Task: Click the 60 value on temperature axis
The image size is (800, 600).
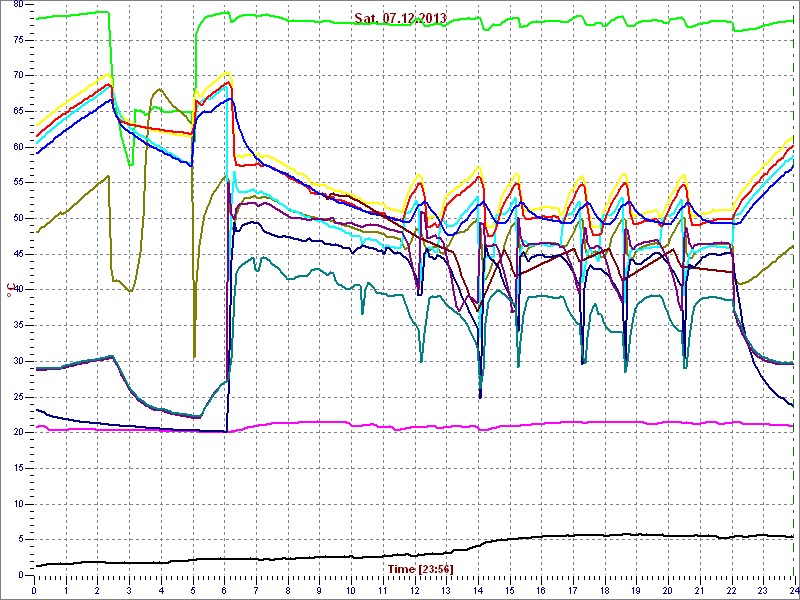Action: tap(18, 147)
